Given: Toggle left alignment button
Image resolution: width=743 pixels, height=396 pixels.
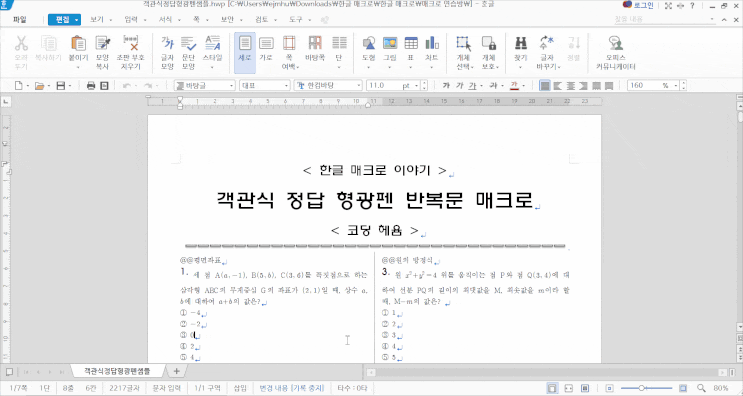Looking at the screenshot, I should (558, 86).
